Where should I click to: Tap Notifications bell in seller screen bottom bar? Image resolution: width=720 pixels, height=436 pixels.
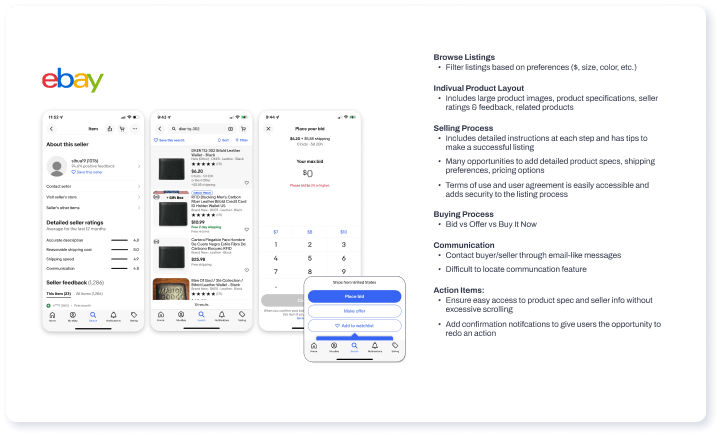tap(113, 316)
